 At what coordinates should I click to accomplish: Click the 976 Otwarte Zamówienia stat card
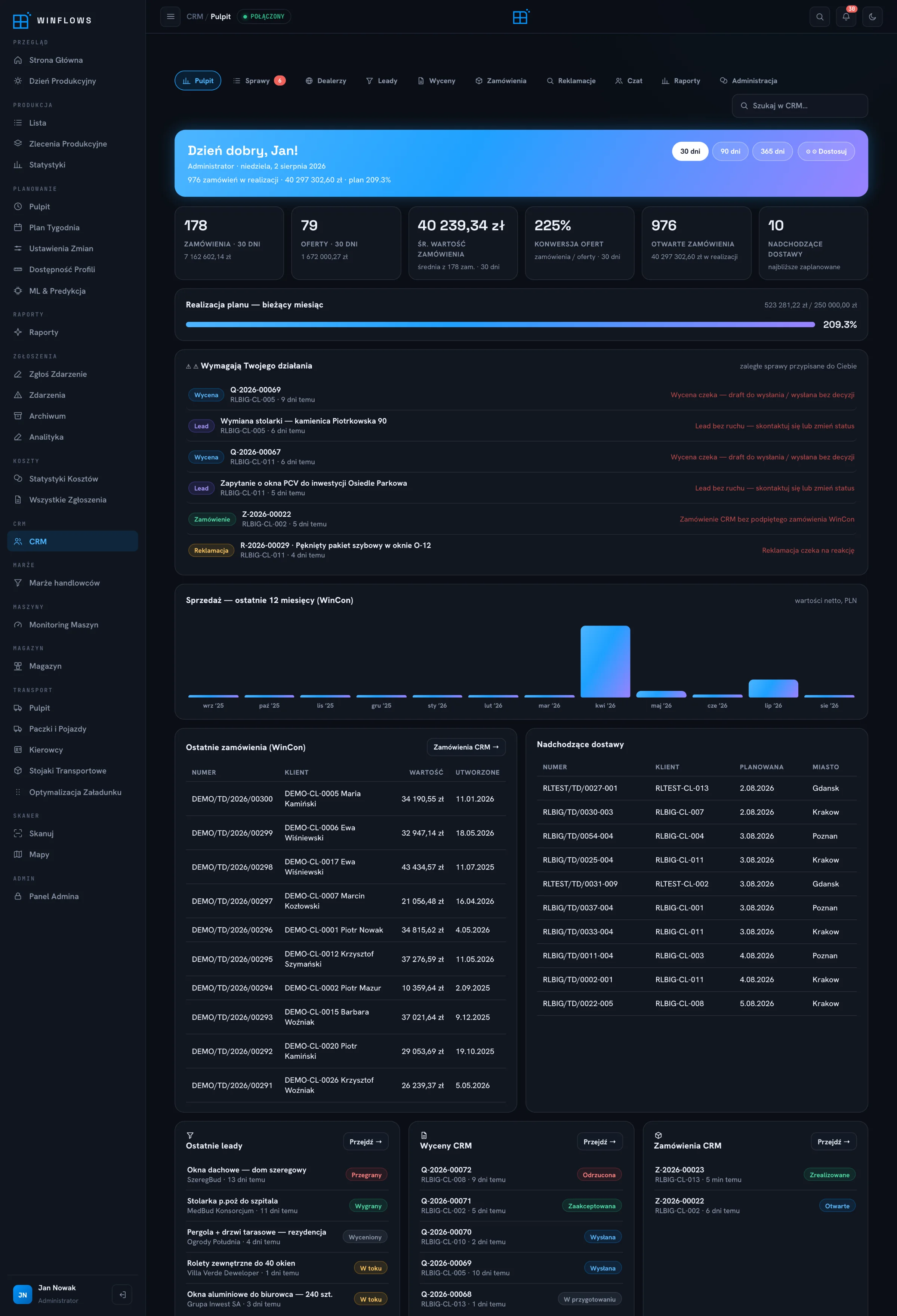click(x=696, y=243)
